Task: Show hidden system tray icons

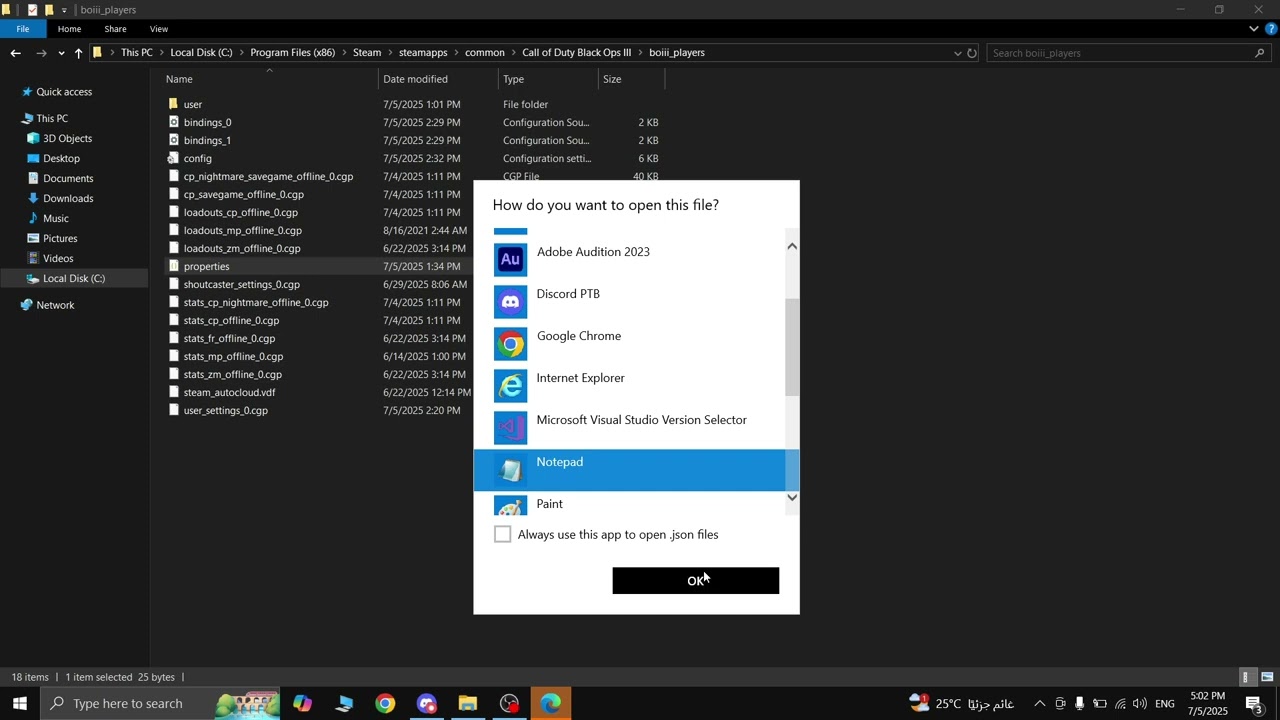Action: tap(1039, 704)
